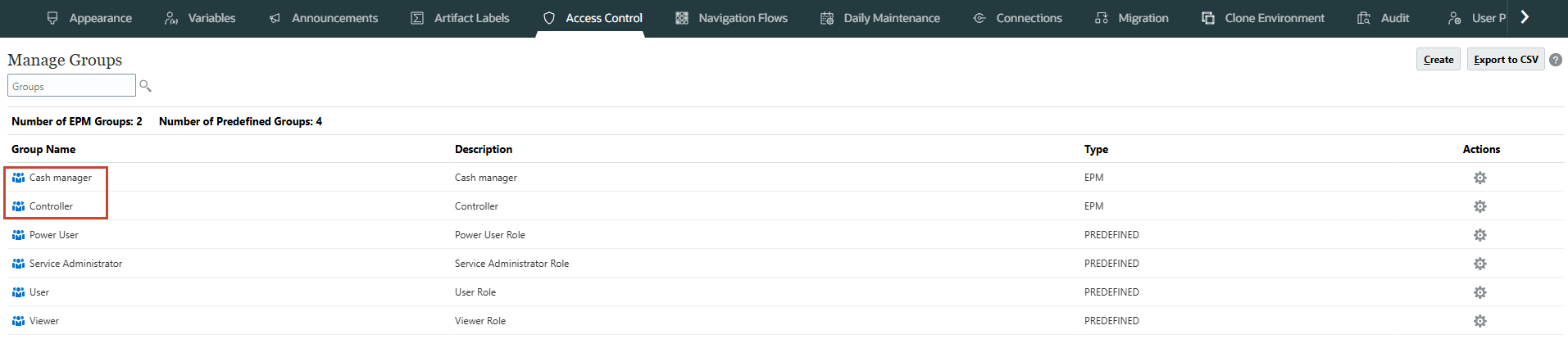Image resolution: width=1568 pixels, height=348 pixels.
Task: Click the group icon next to User
Action: point(18,292)
